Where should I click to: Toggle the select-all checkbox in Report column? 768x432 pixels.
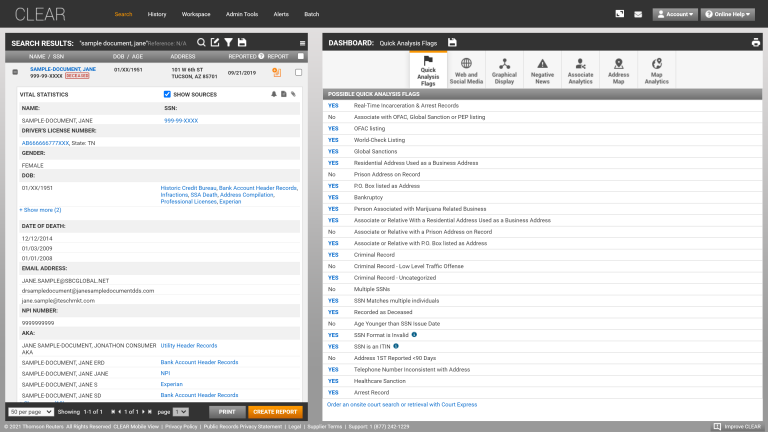pos(299,57)
